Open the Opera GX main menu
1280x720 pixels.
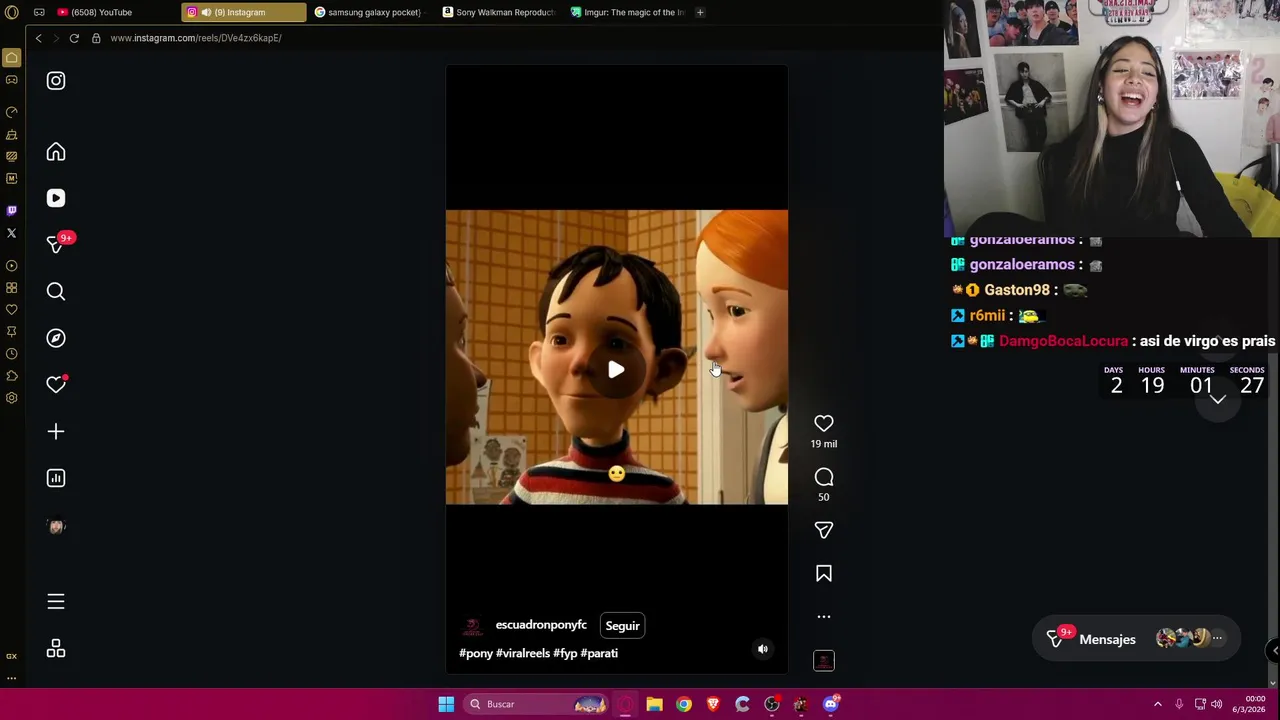tap(12, 12)
